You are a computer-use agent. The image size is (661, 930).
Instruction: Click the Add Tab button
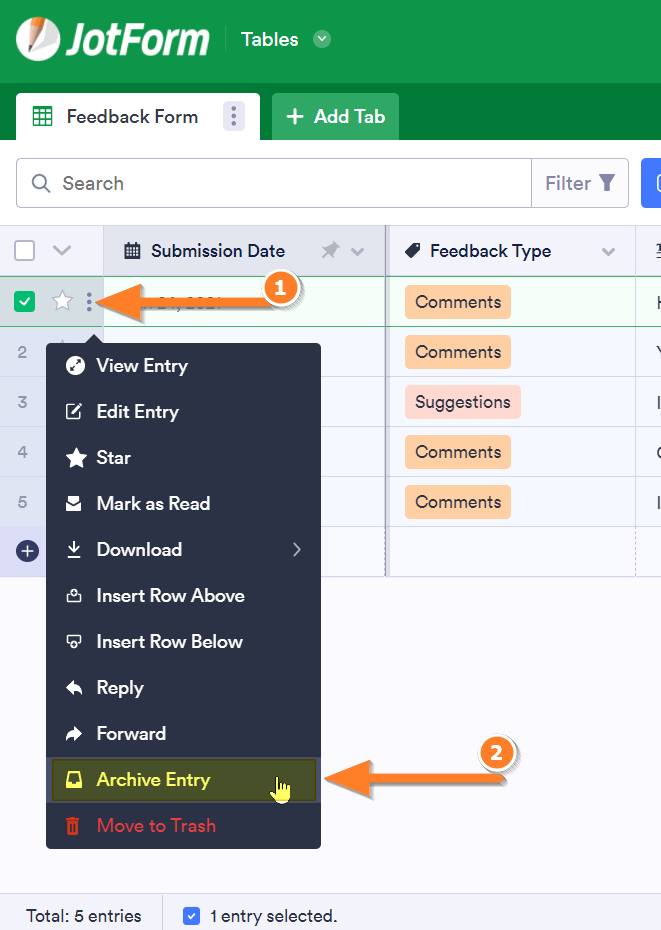(335, 116)
